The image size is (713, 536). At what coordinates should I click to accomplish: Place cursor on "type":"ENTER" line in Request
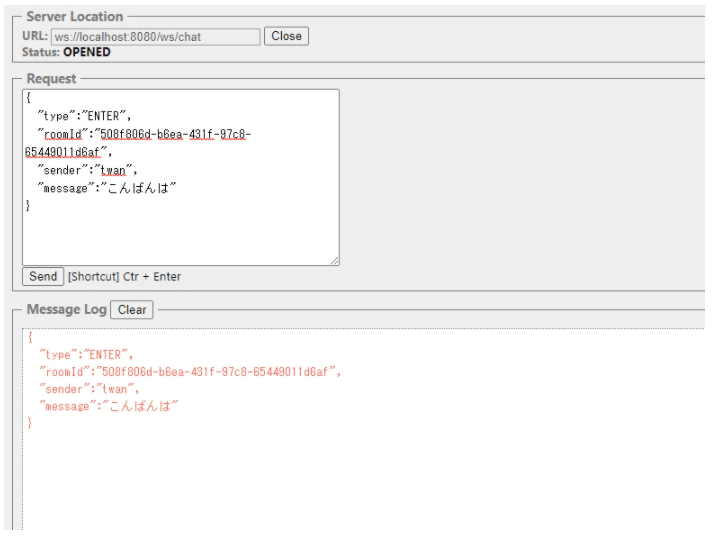click(84, 116)
